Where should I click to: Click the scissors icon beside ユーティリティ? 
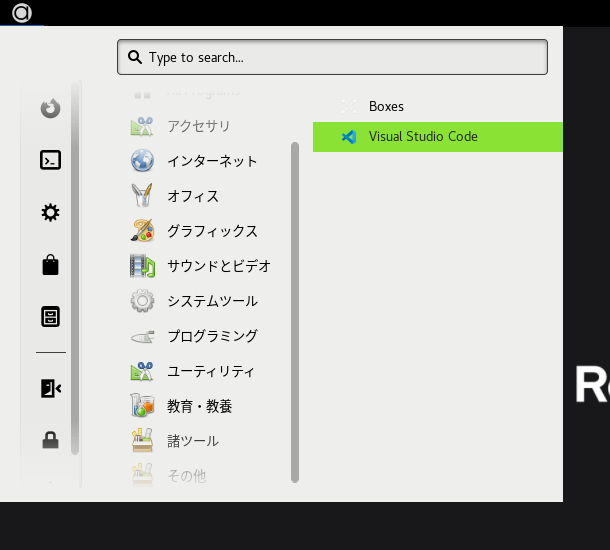(x=142, y=371)
